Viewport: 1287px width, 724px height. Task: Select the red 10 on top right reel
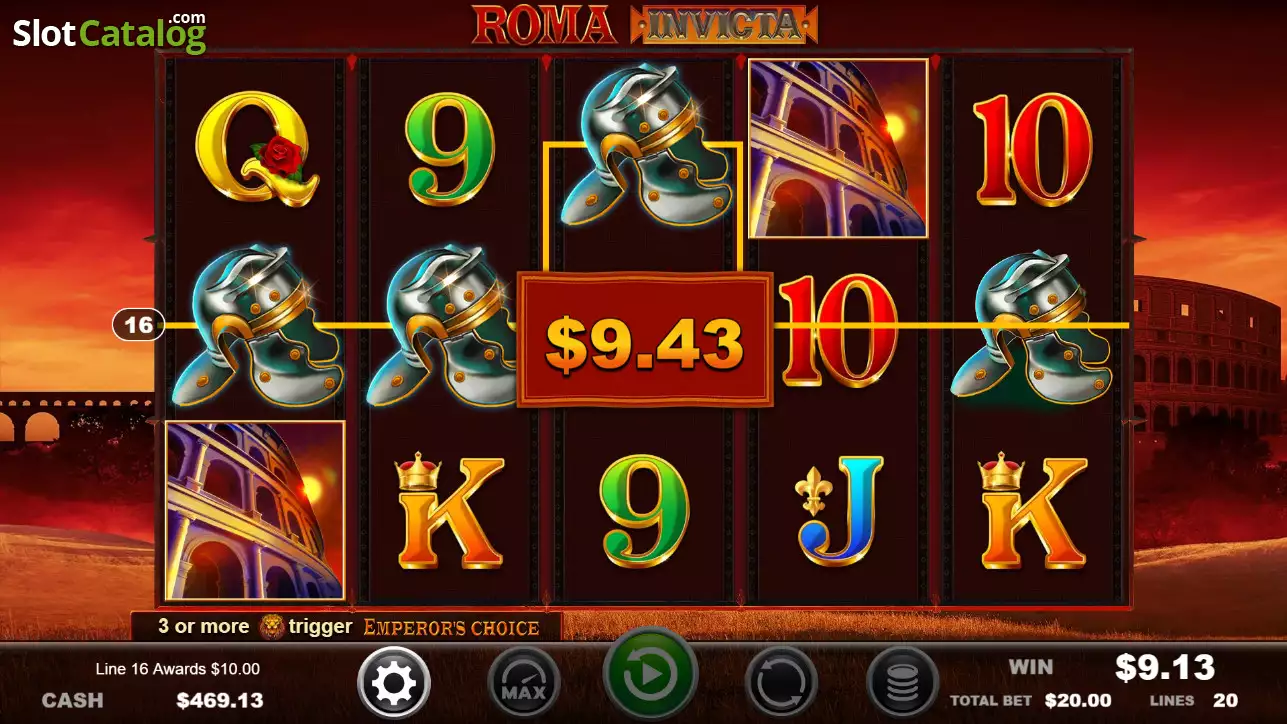[x=1032, y=150]
